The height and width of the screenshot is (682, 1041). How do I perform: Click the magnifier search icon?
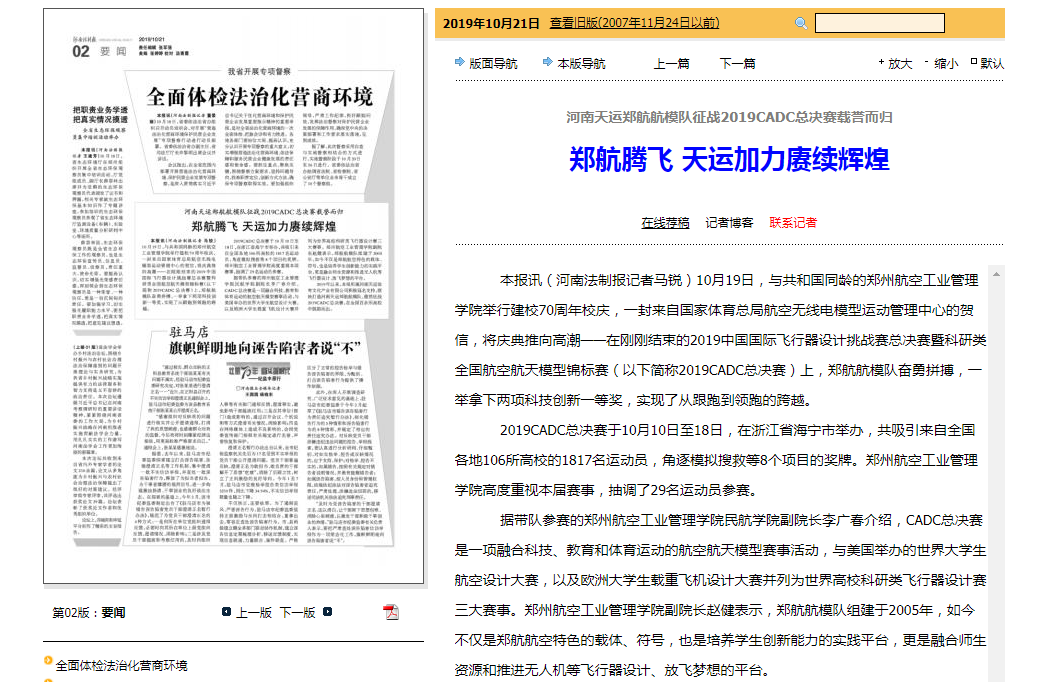(801, 23)
